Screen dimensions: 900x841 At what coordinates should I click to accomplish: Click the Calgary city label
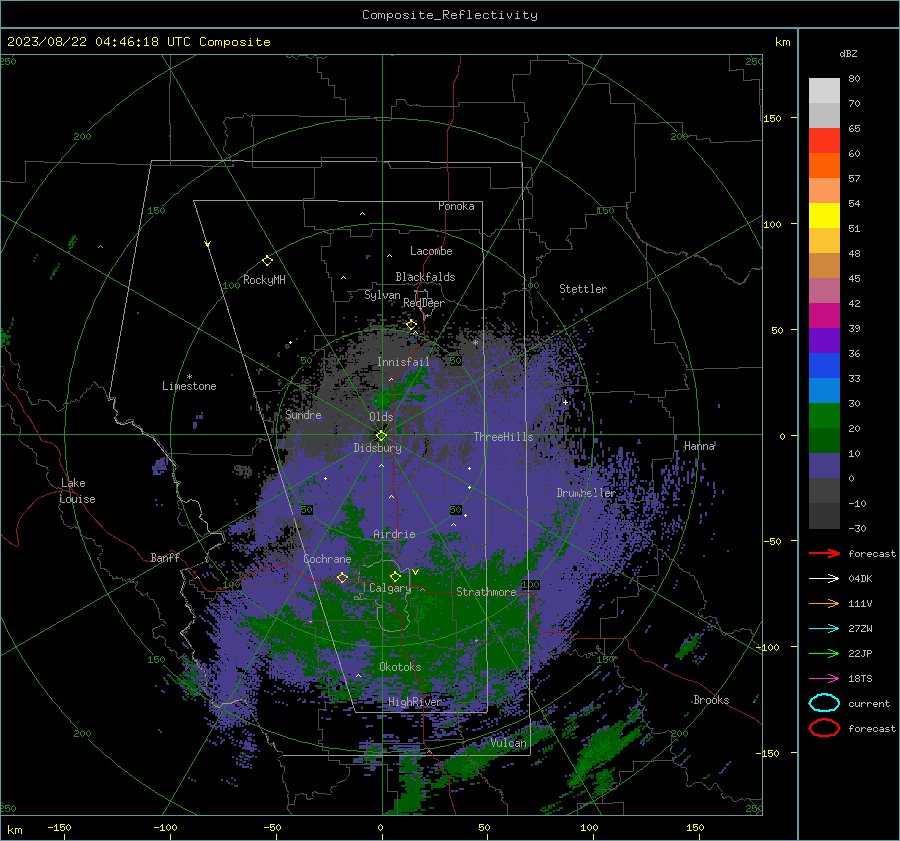point(390,588)
